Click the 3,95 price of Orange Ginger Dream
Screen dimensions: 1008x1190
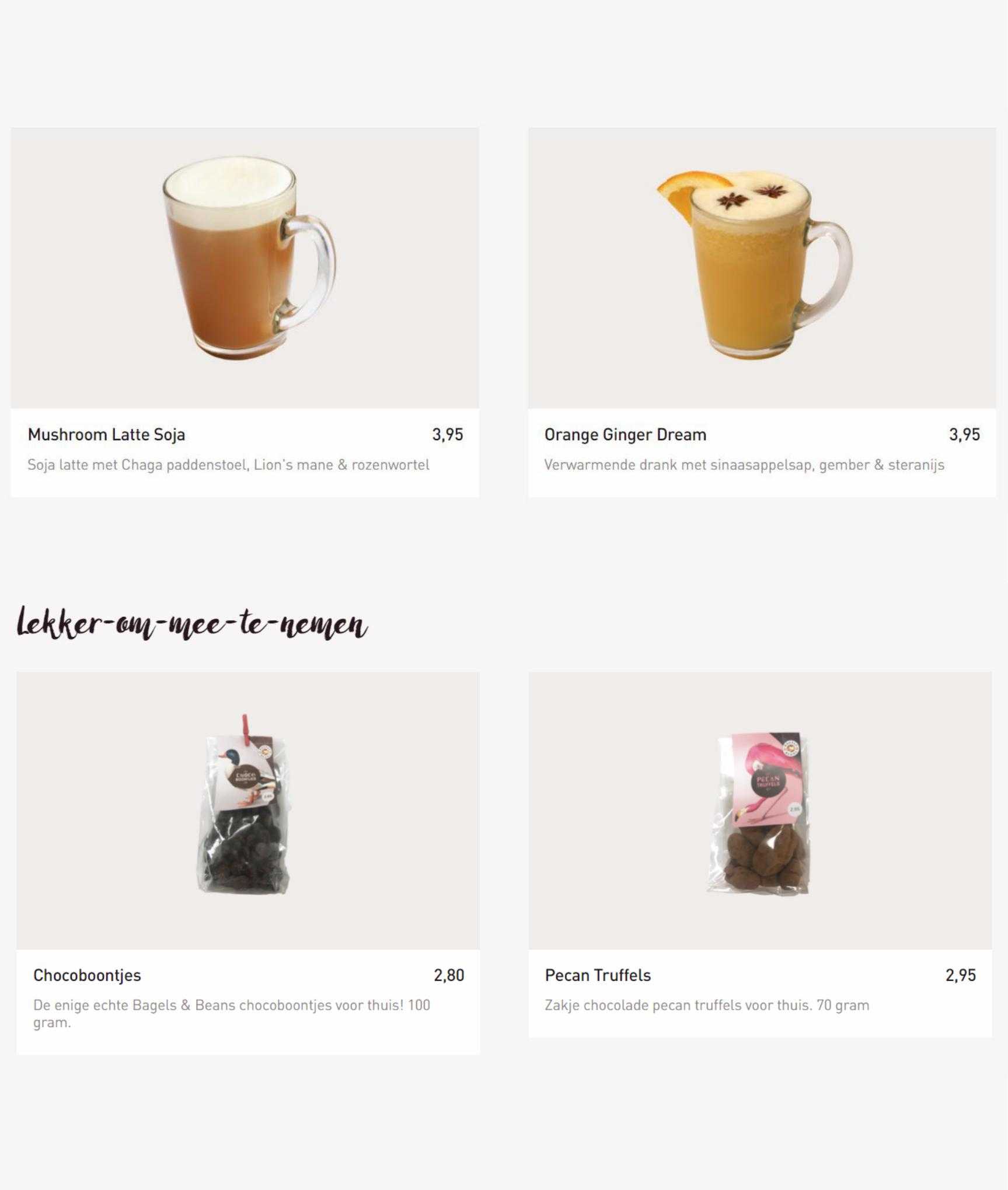pos(964,435)
